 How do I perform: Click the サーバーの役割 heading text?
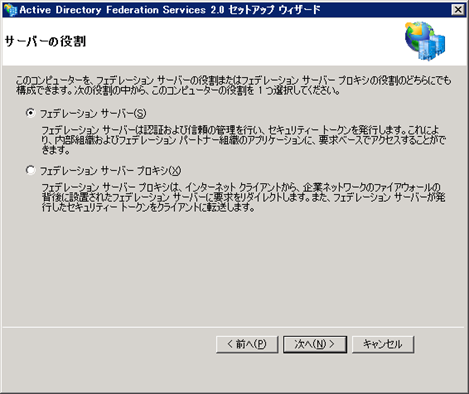coord(46,42)
